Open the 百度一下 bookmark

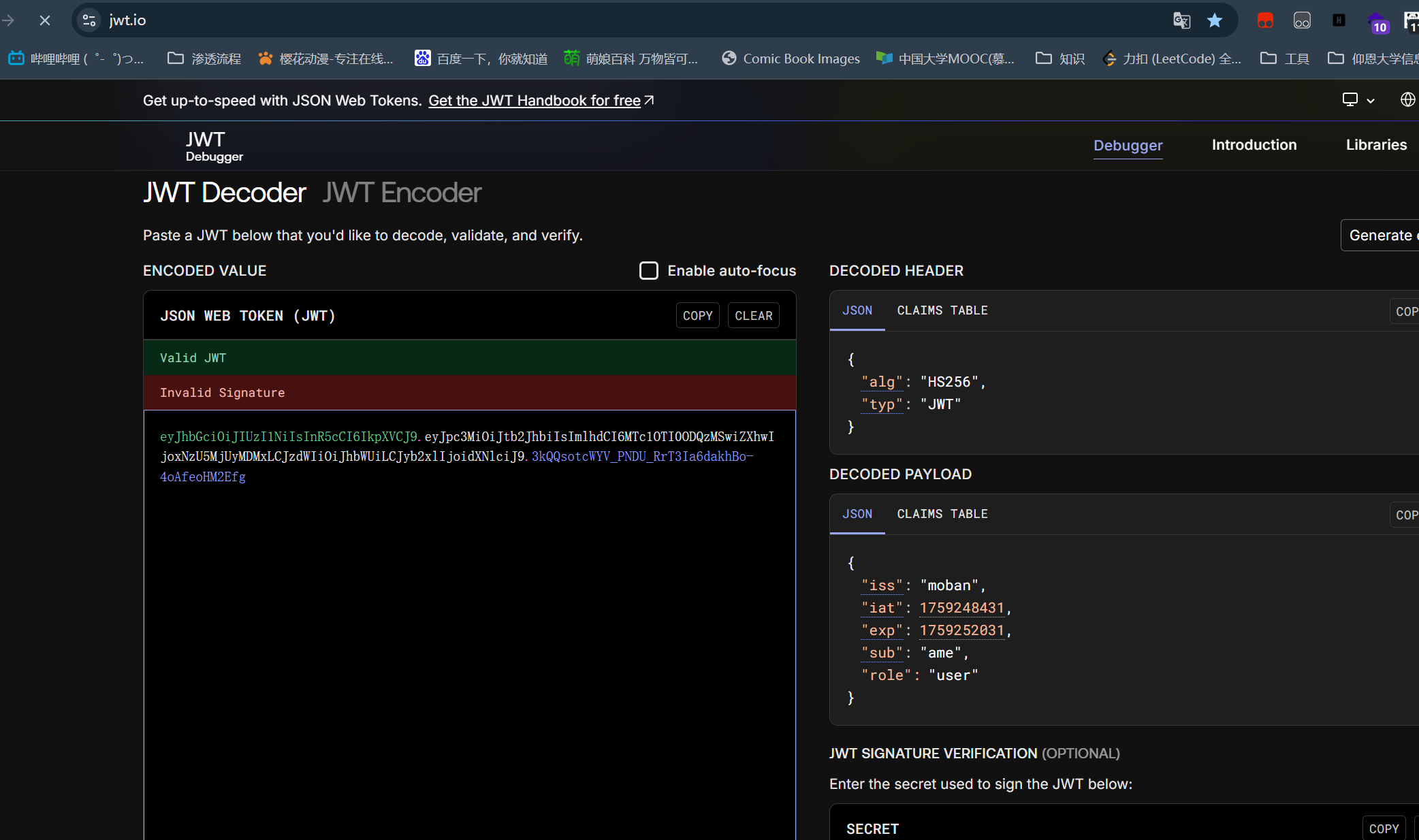click(x=481, y=59)
